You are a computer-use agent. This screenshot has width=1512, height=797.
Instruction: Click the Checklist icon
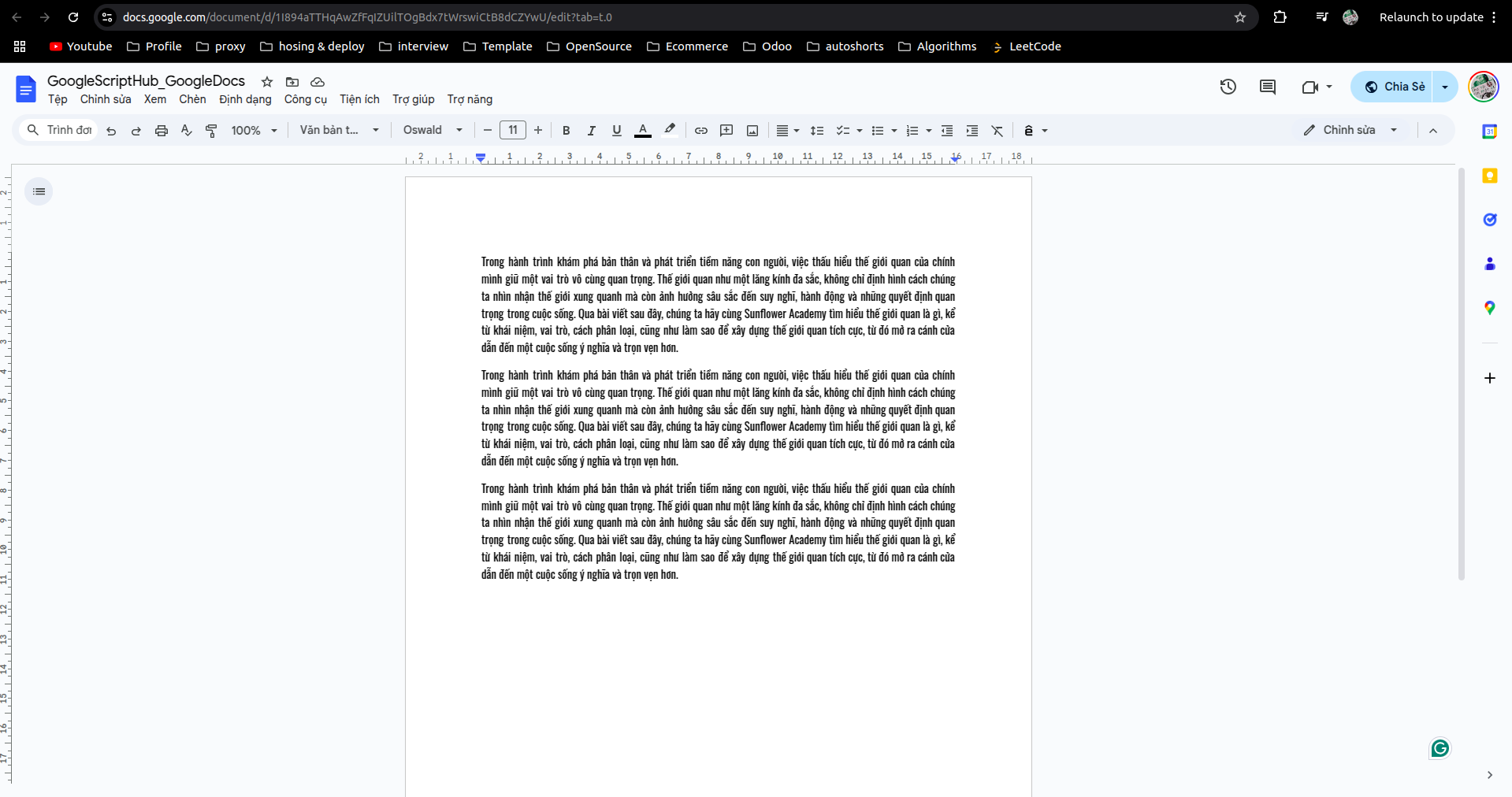click(x=842, y=131)
